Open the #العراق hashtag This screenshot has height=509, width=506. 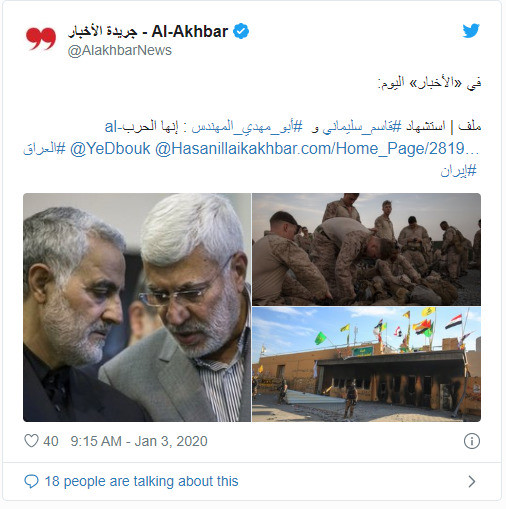tap(44, 149)
